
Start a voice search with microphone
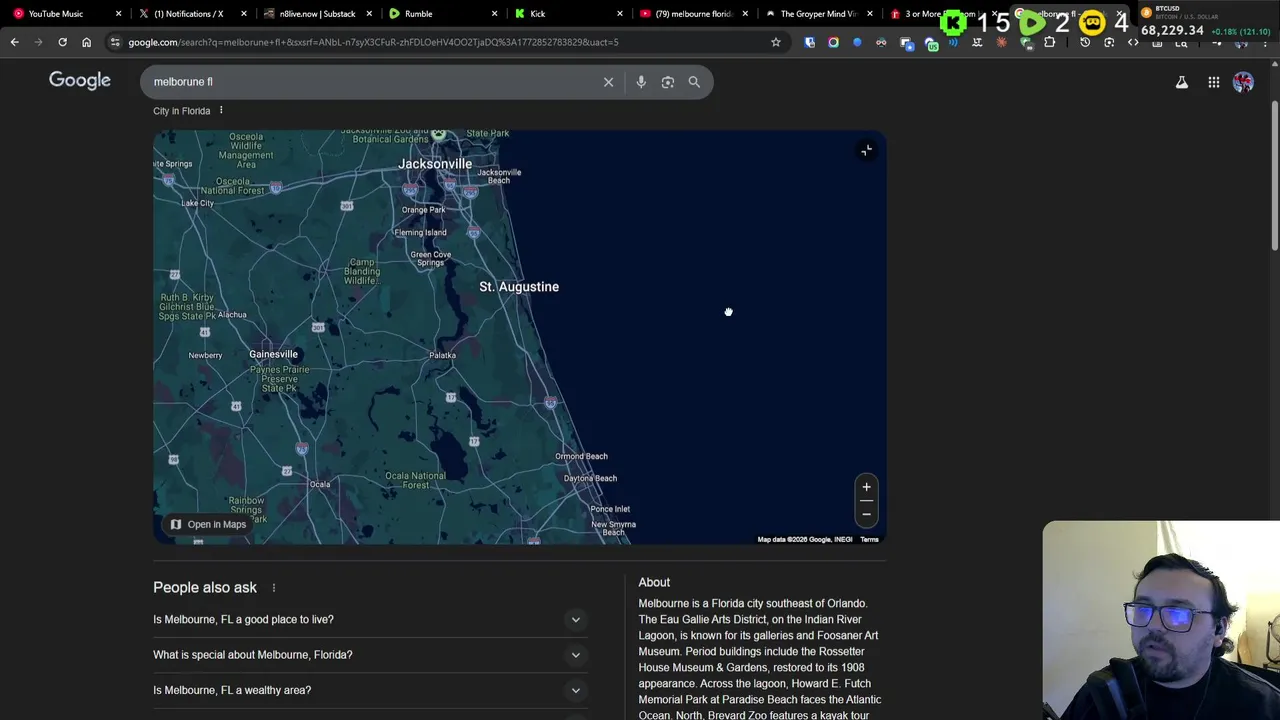tap(641, 82)
